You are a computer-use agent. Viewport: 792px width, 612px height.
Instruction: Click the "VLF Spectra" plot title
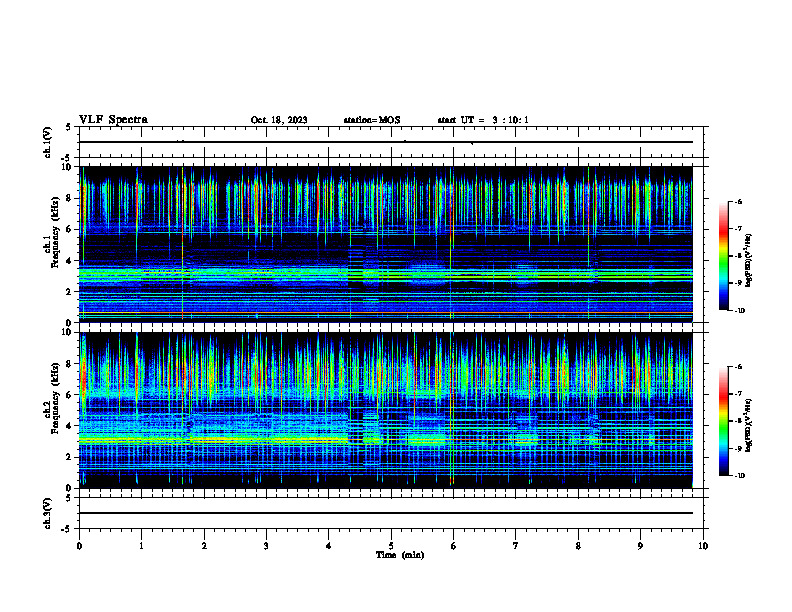tap(113, 120)
